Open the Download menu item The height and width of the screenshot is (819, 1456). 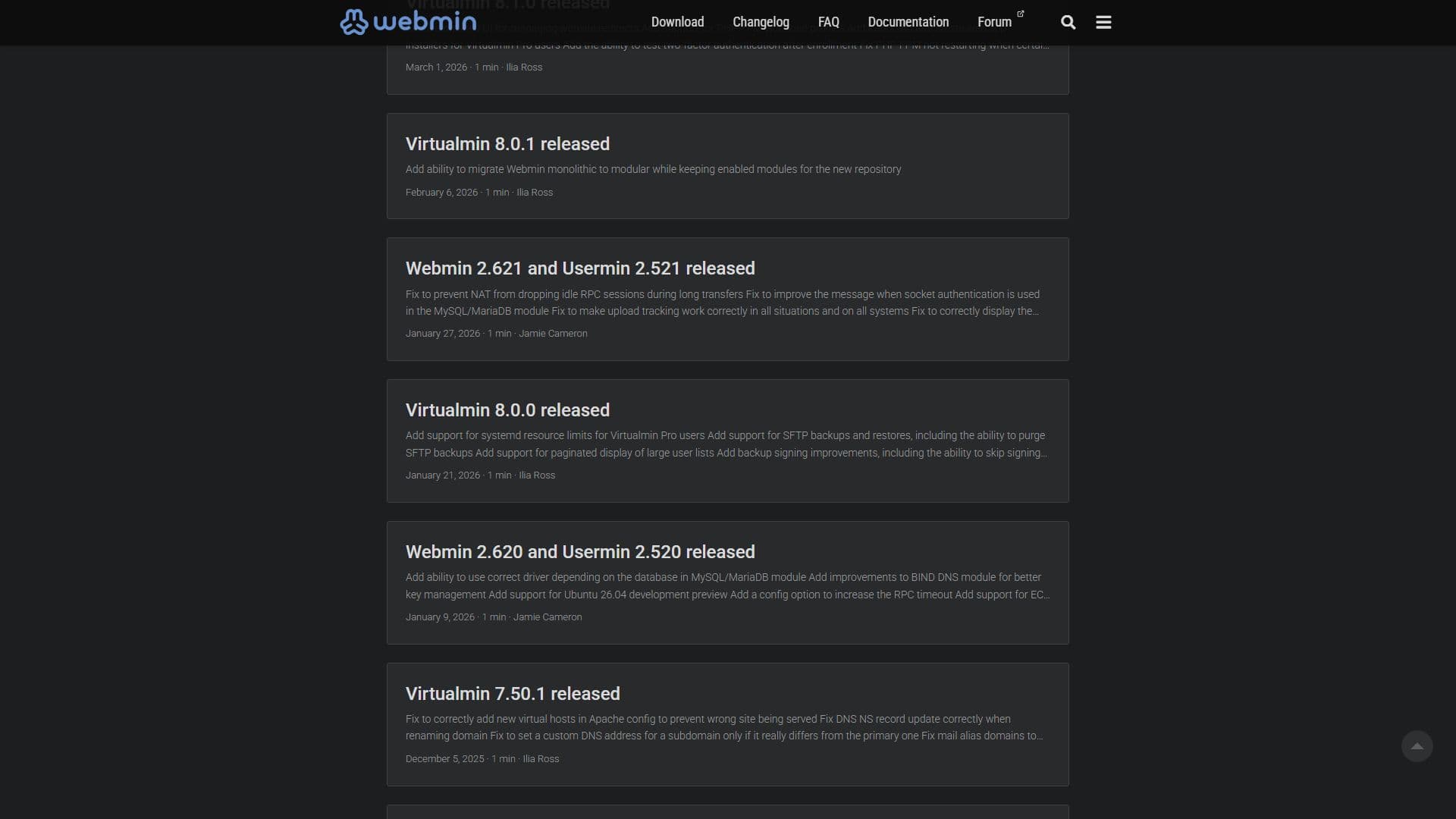point(677,22)
